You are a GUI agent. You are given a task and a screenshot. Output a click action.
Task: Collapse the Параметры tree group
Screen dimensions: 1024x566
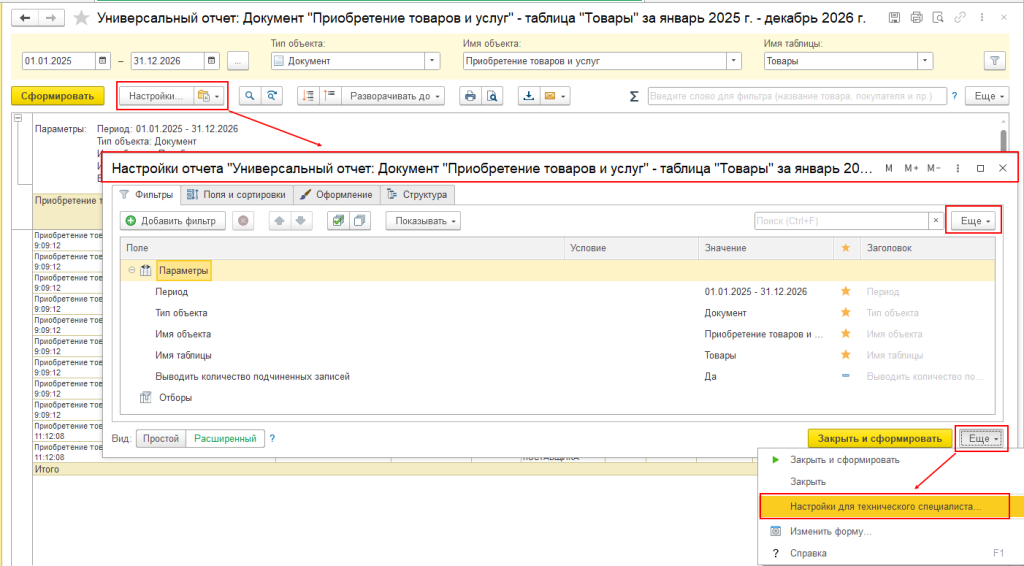(x=130, y=270)
